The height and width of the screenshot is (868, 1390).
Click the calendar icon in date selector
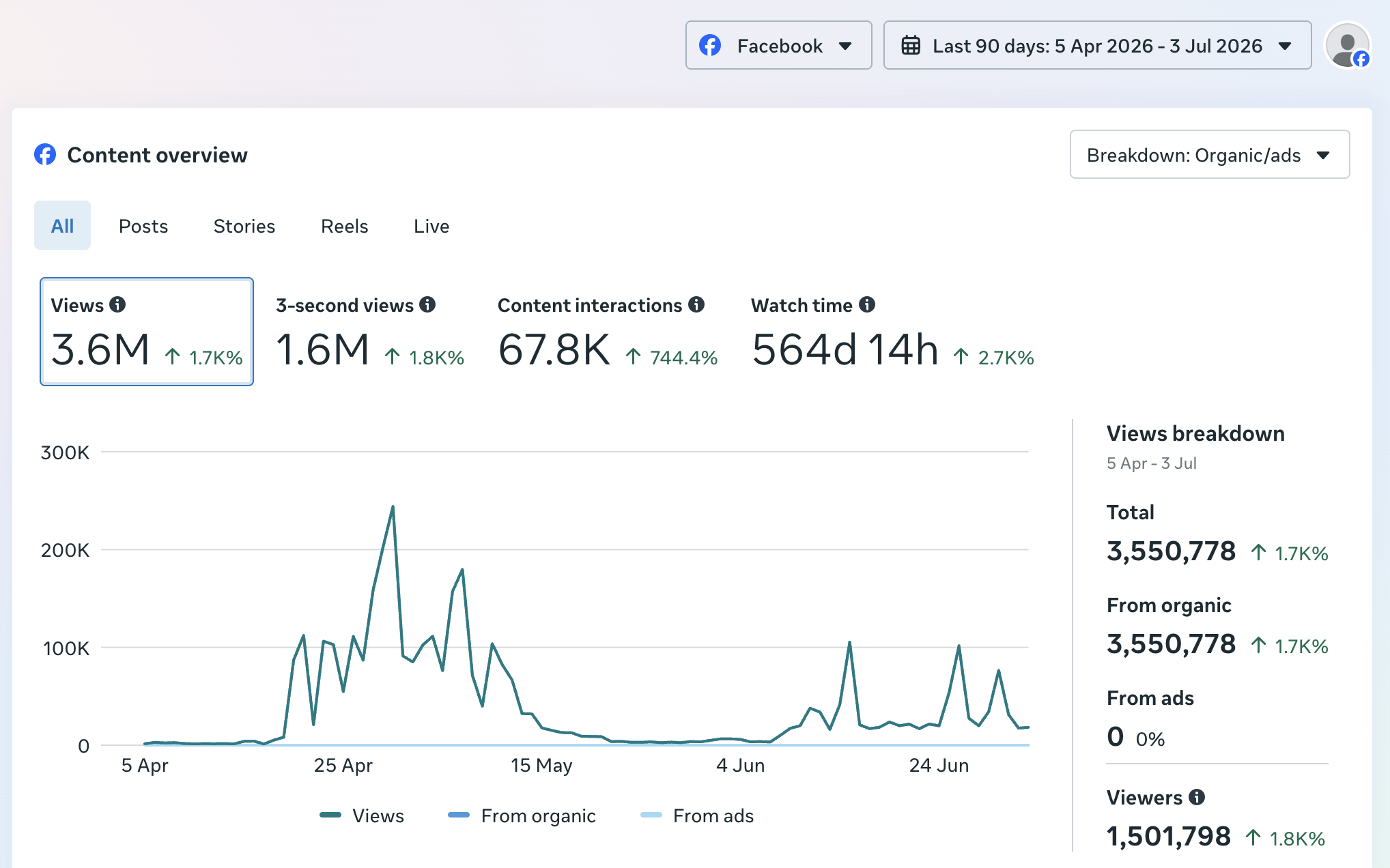point(911,46)
